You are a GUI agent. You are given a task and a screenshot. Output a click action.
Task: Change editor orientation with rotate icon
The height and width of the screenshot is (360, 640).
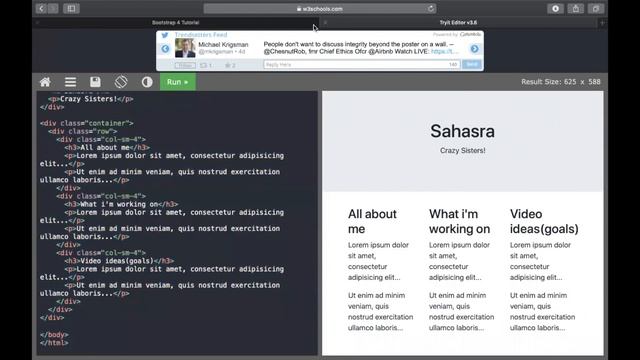pos(121,82)
